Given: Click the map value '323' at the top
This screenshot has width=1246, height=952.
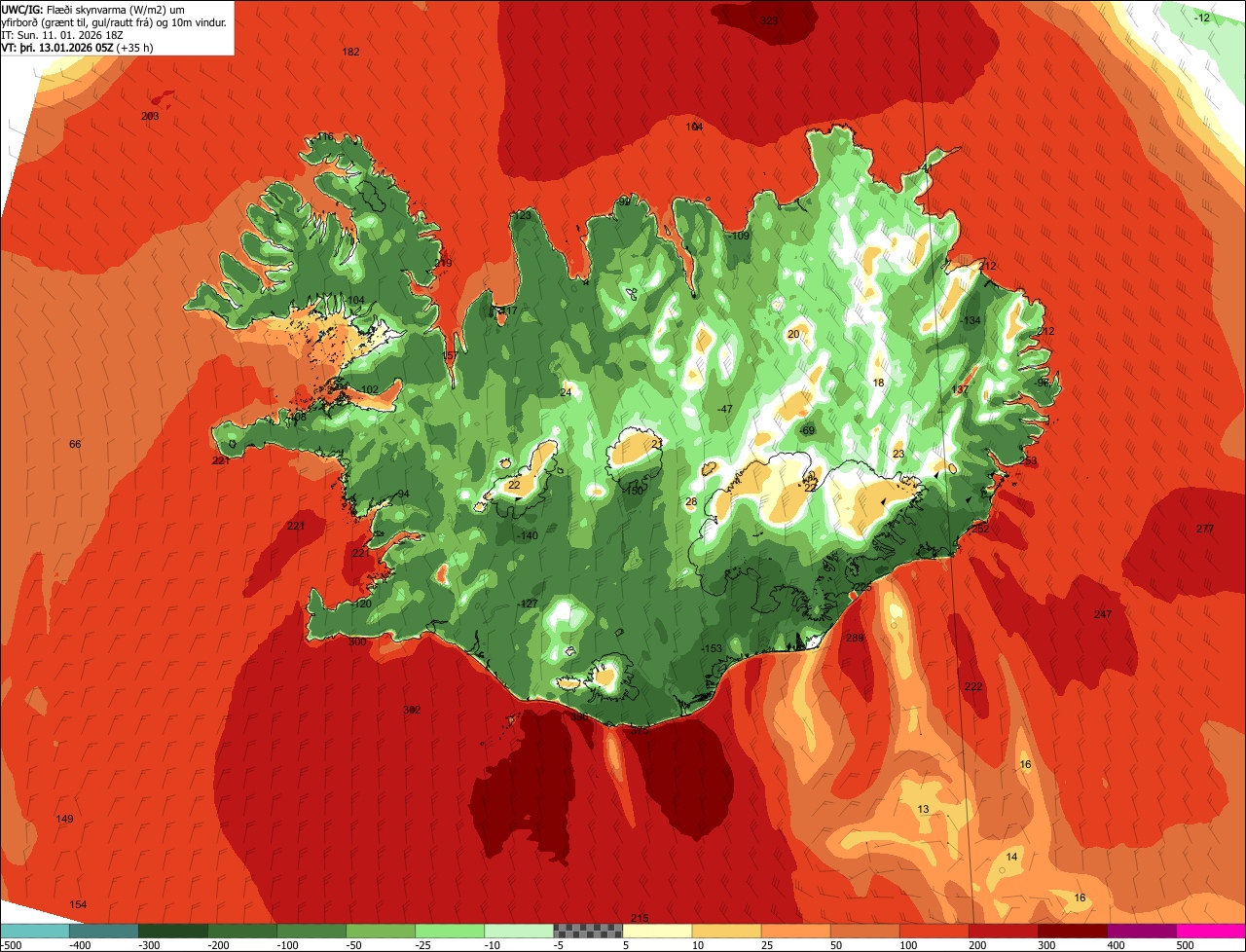Looking at the screenshot, I should pos(769,20).
